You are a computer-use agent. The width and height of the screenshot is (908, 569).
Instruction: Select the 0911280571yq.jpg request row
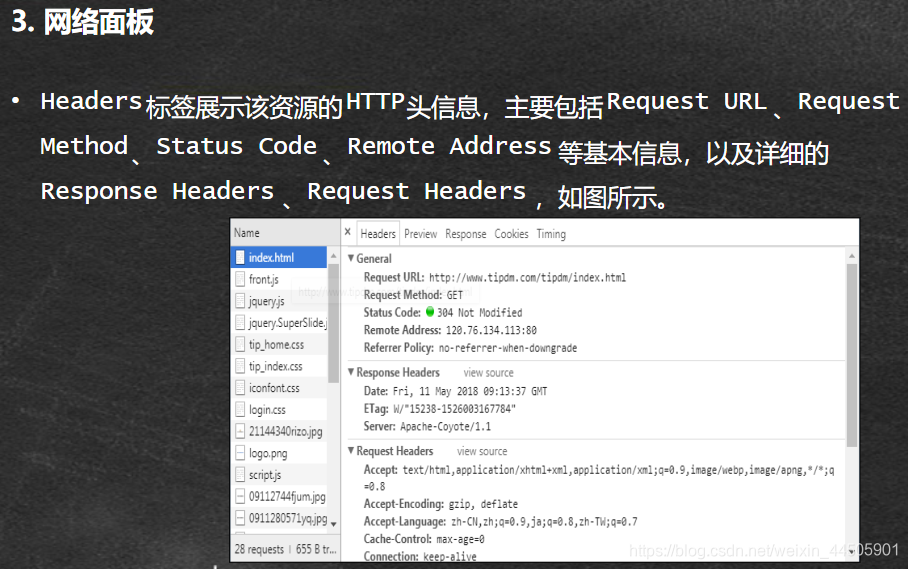(x=279, y=518)
